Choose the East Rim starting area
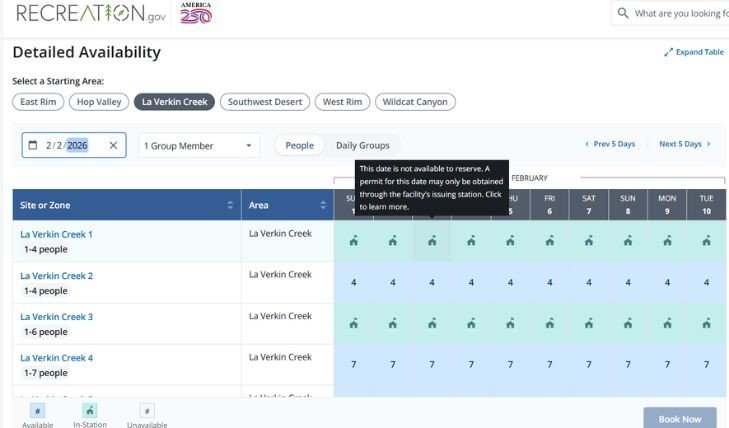Screen dimensions: 729x428 pos(43,102)
